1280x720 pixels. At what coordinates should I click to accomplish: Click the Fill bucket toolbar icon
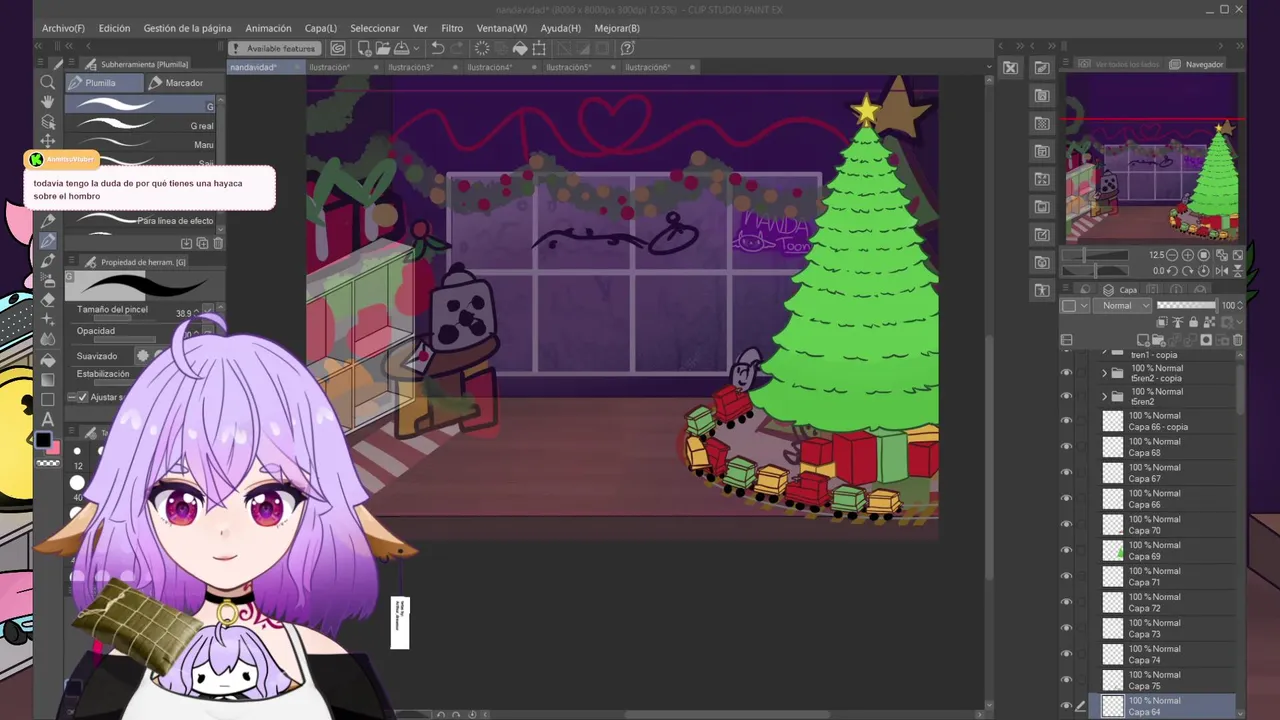[x=520, y=48]
